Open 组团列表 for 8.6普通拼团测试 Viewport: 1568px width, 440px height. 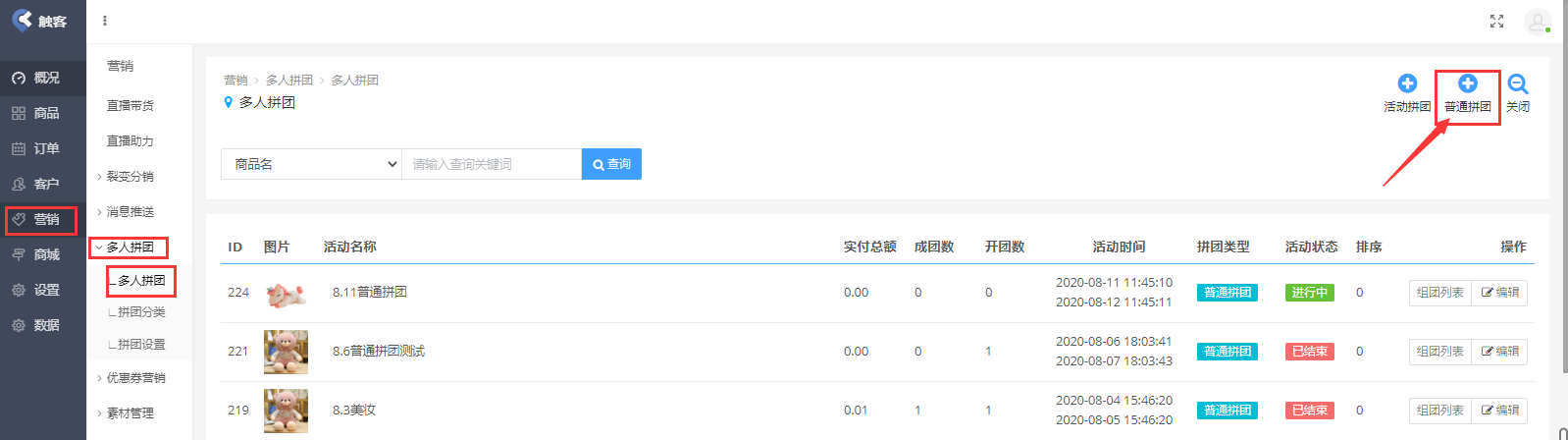pyautogui.click(x=1439, y=352)
